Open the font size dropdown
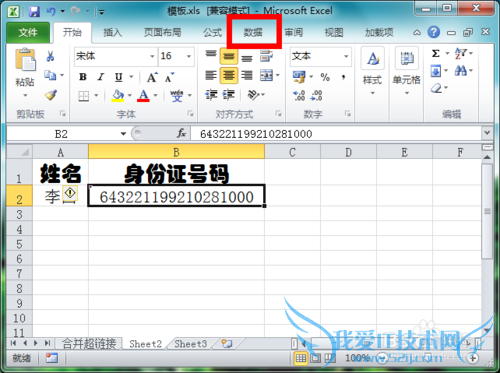Viewport: 500px width, 373px height. pos(189,56)
